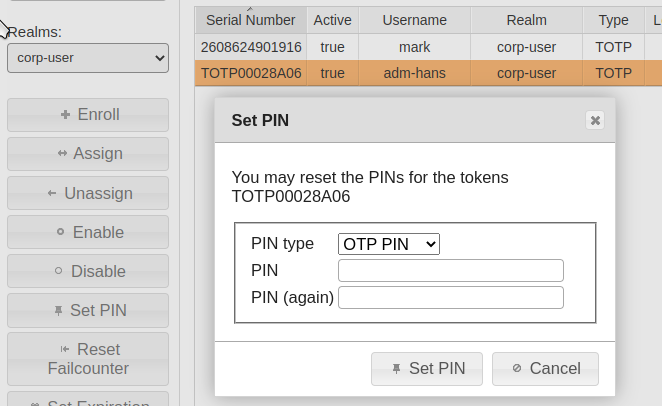
Task: Disable the selected token
Action: pos(88,271)
